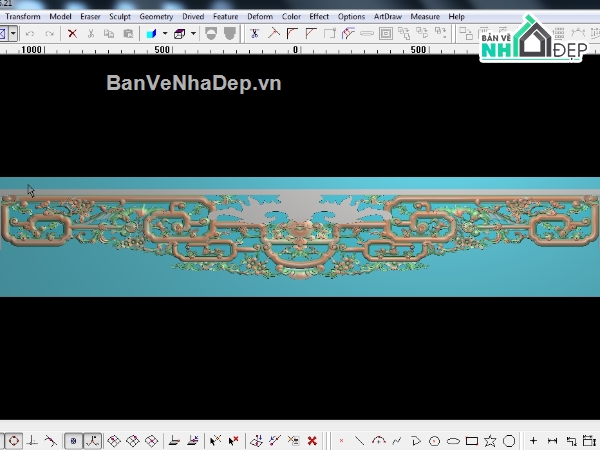Toggle the red axis snap button

coord(92,441)
